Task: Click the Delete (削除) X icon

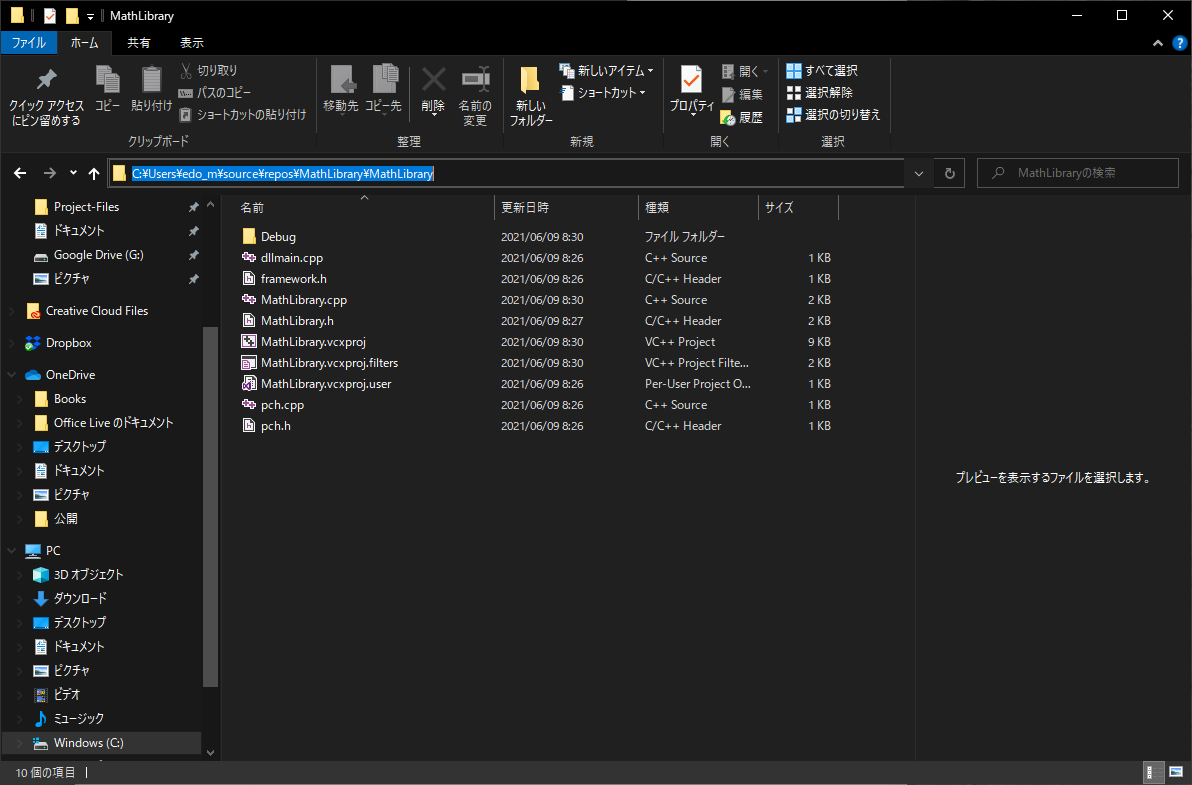Action: click(433, 79)
